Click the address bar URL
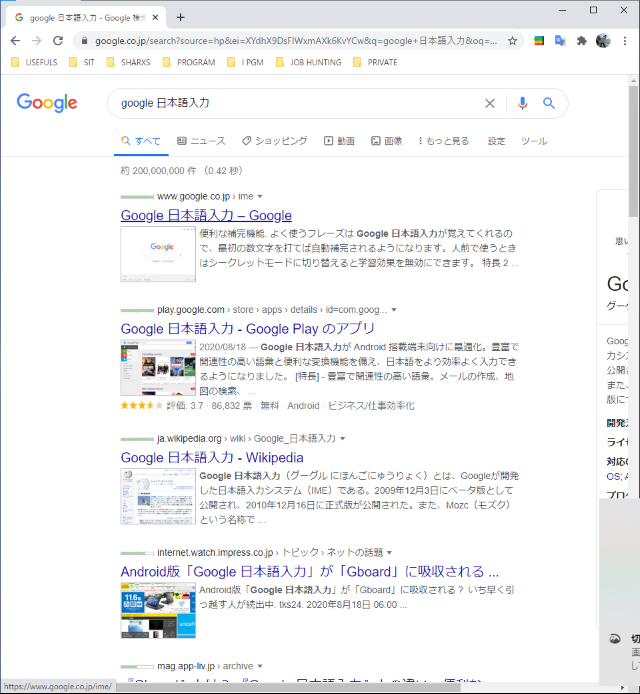 296,41
